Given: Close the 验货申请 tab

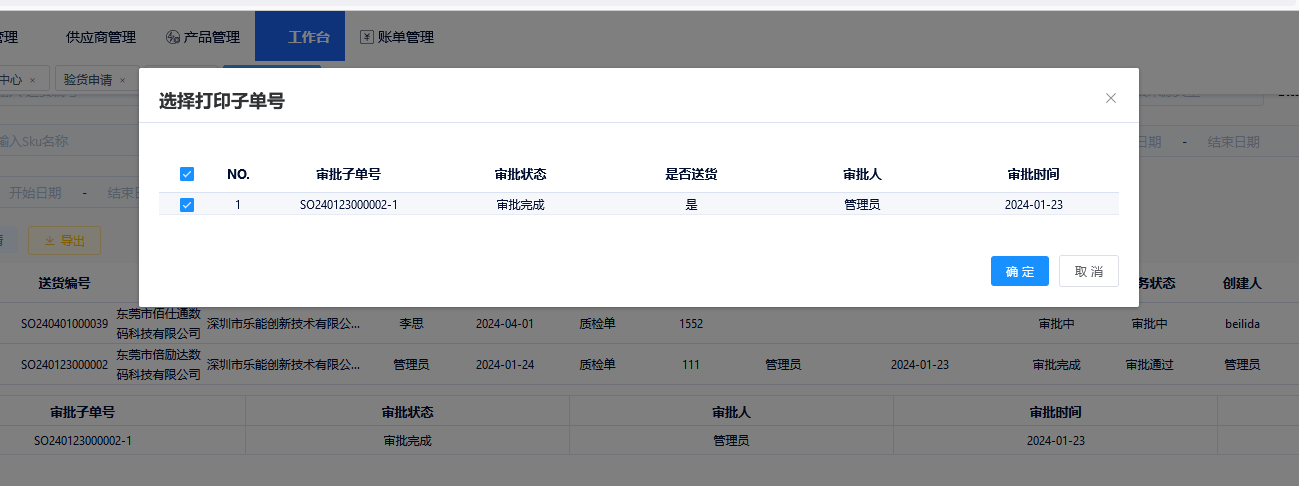Looking at the screenshot, I should tap(122, 80).
